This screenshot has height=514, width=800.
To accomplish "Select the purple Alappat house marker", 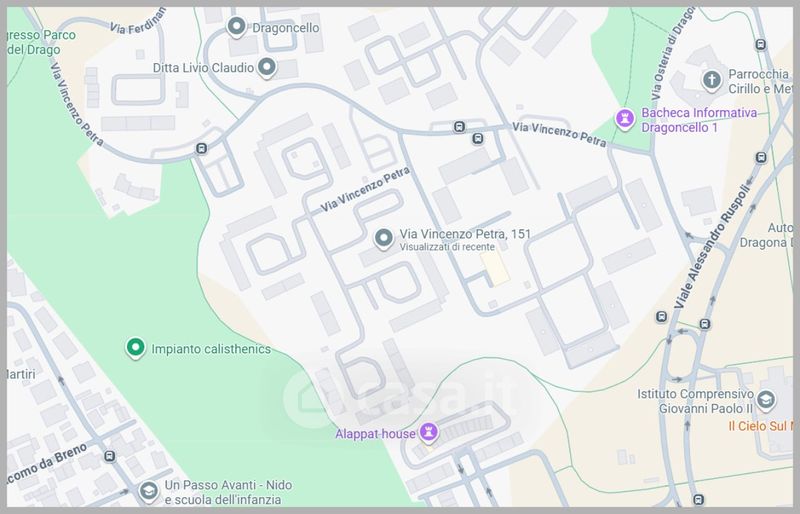I will point(429,433).
